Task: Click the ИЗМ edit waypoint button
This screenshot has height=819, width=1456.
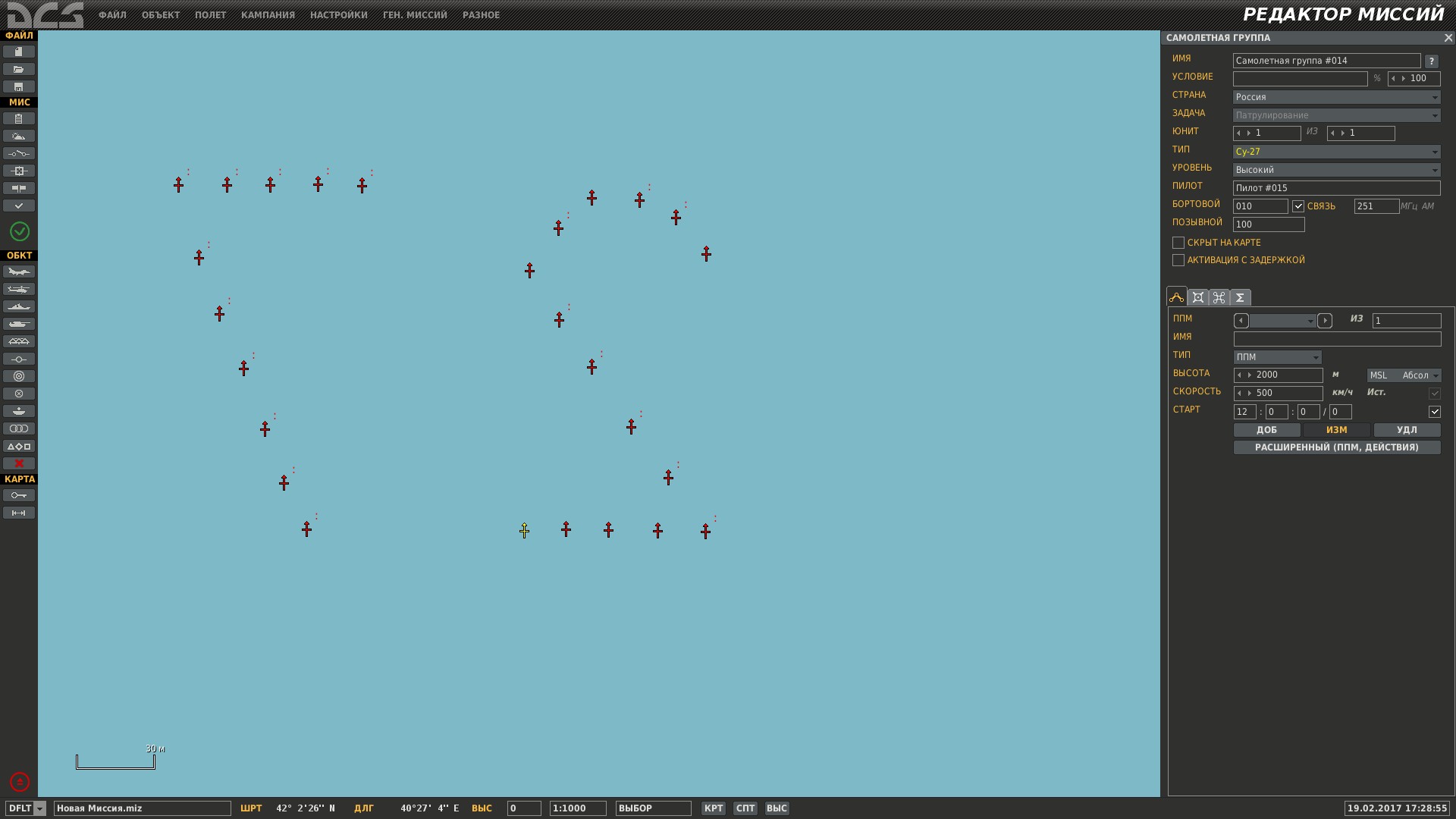Action: (1337, 430)
